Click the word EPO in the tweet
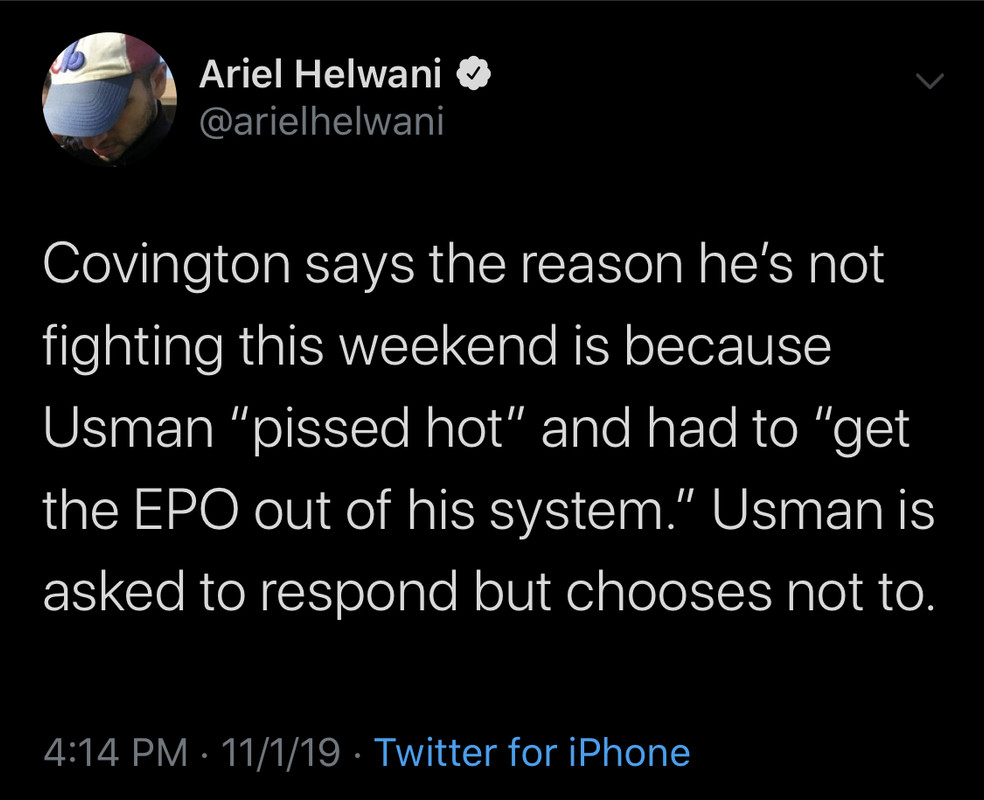 (186, 509)
